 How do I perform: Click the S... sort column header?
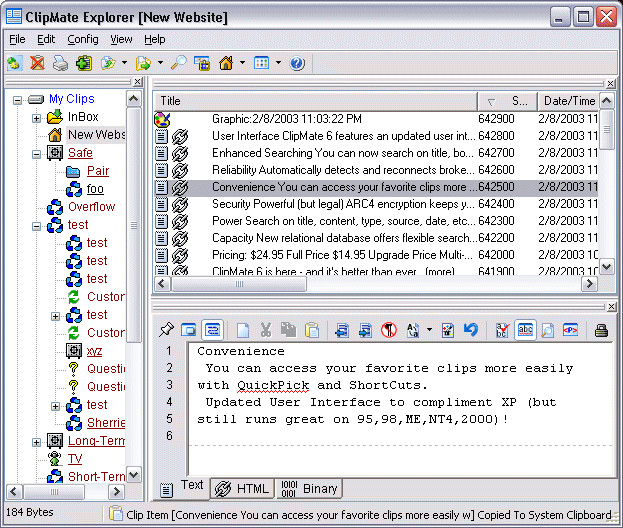pos(507,101)
